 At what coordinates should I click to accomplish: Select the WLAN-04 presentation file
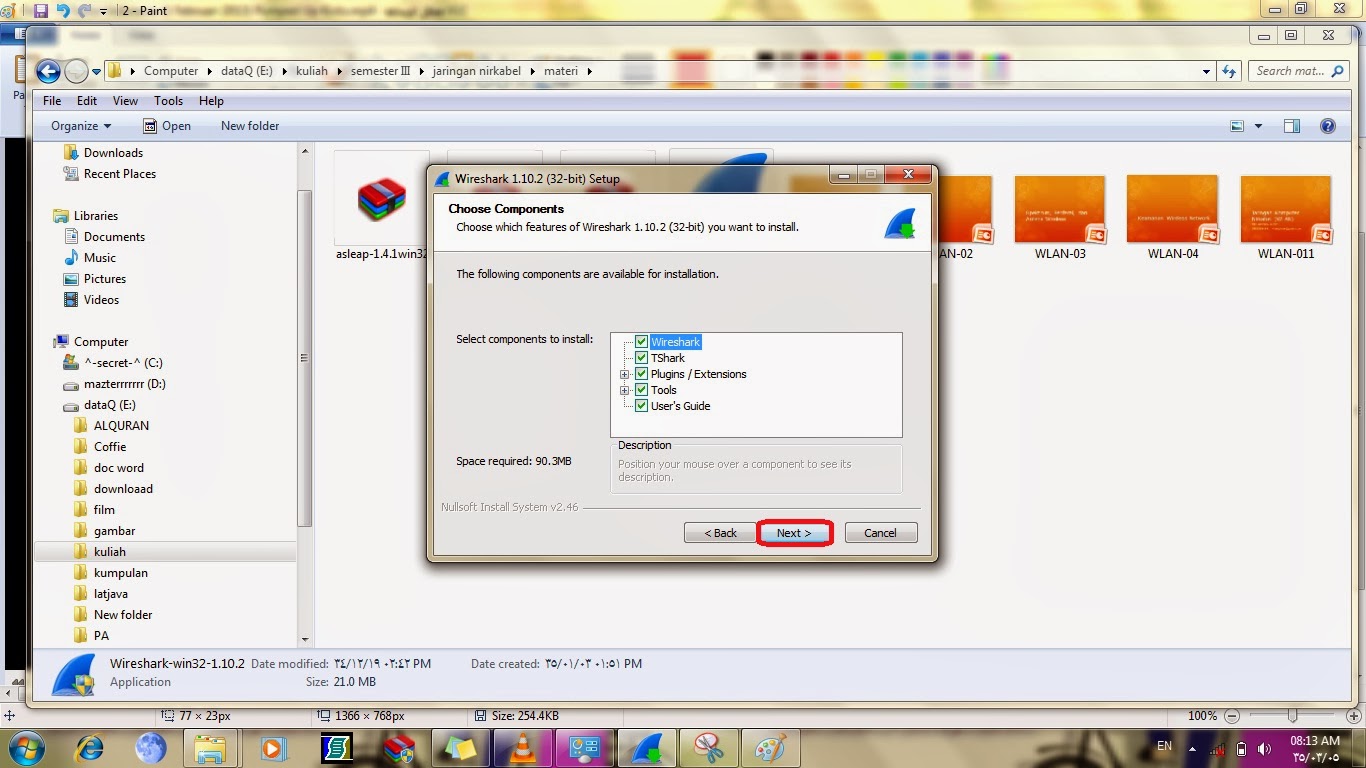(1172, 217)
